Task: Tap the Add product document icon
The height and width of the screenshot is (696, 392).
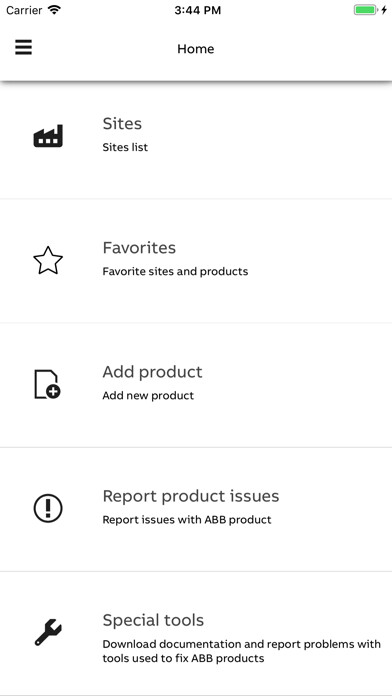Action: tap(48, 384)
